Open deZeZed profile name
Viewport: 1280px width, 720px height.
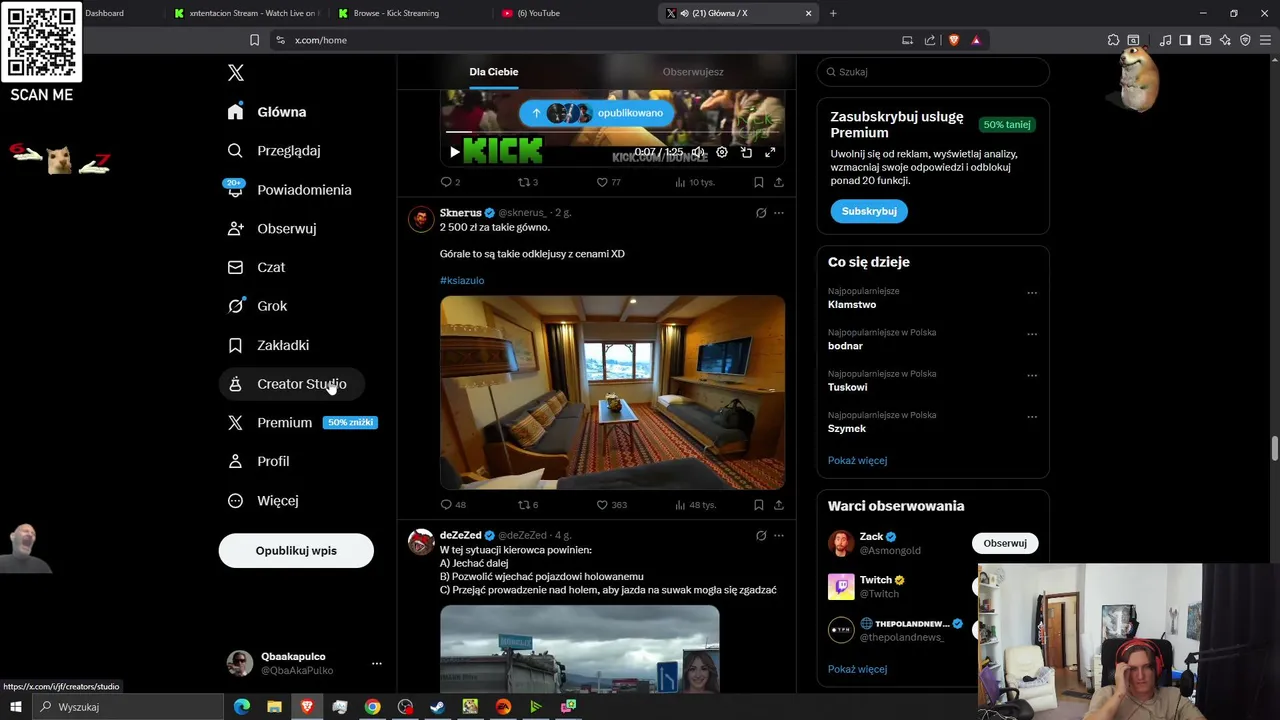click(460, 536)
